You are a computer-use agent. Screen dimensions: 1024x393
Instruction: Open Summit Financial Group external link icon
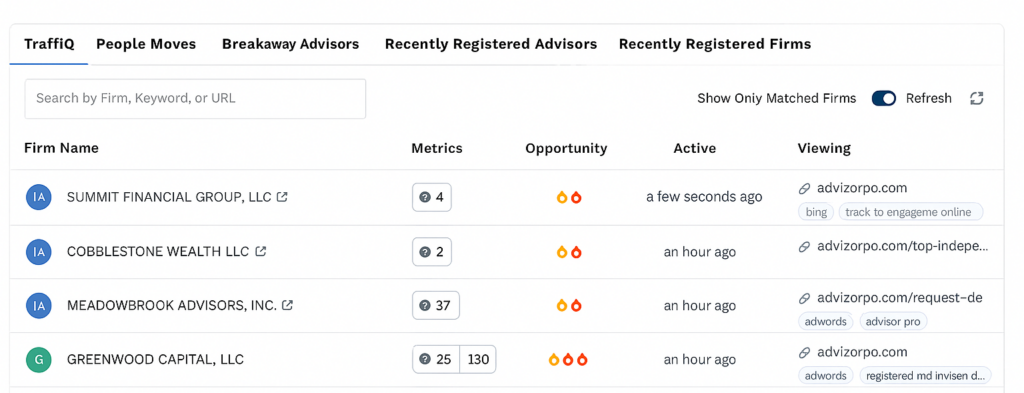(x=282, y=196)
